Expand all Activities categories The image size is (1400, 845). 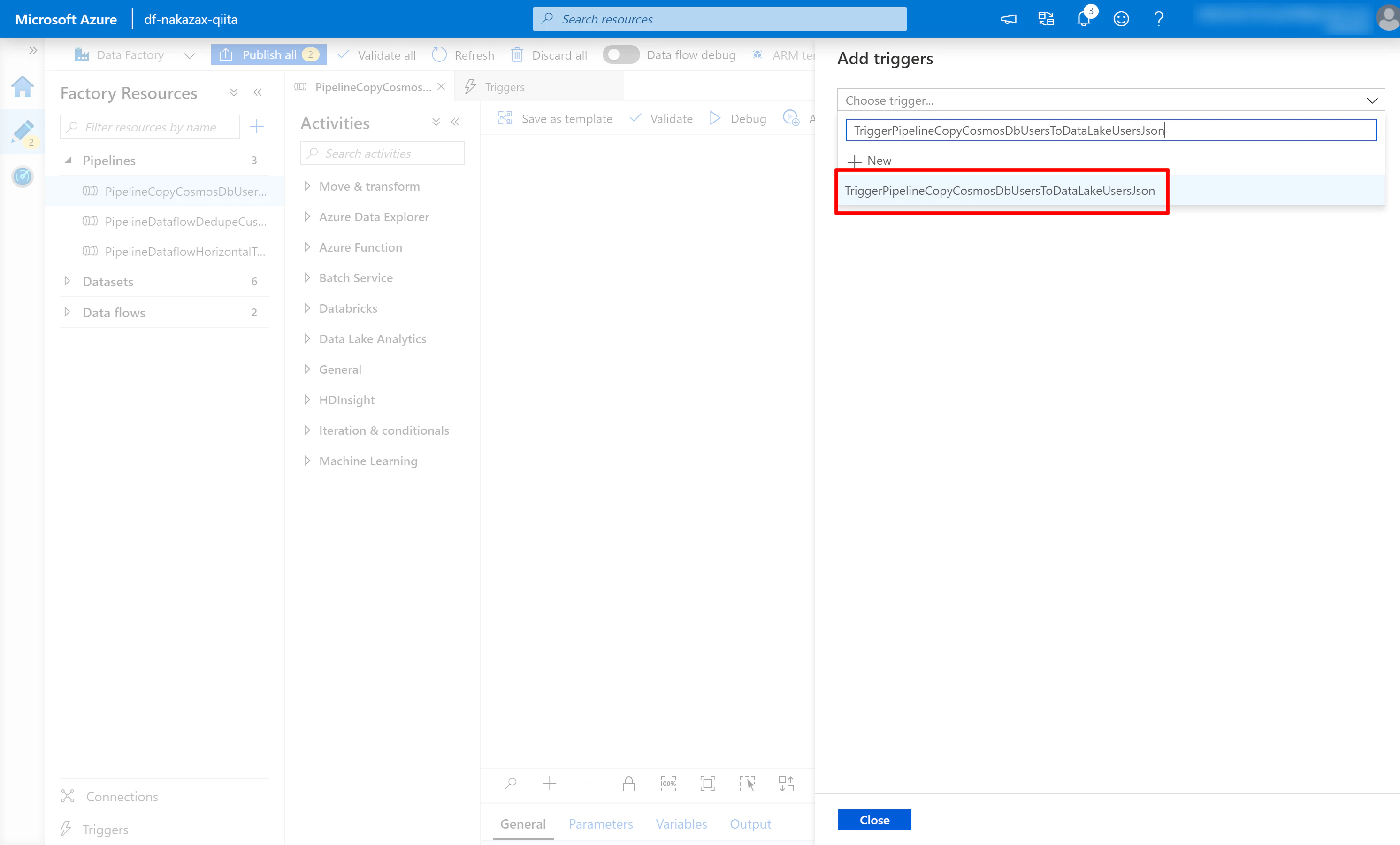436,122
